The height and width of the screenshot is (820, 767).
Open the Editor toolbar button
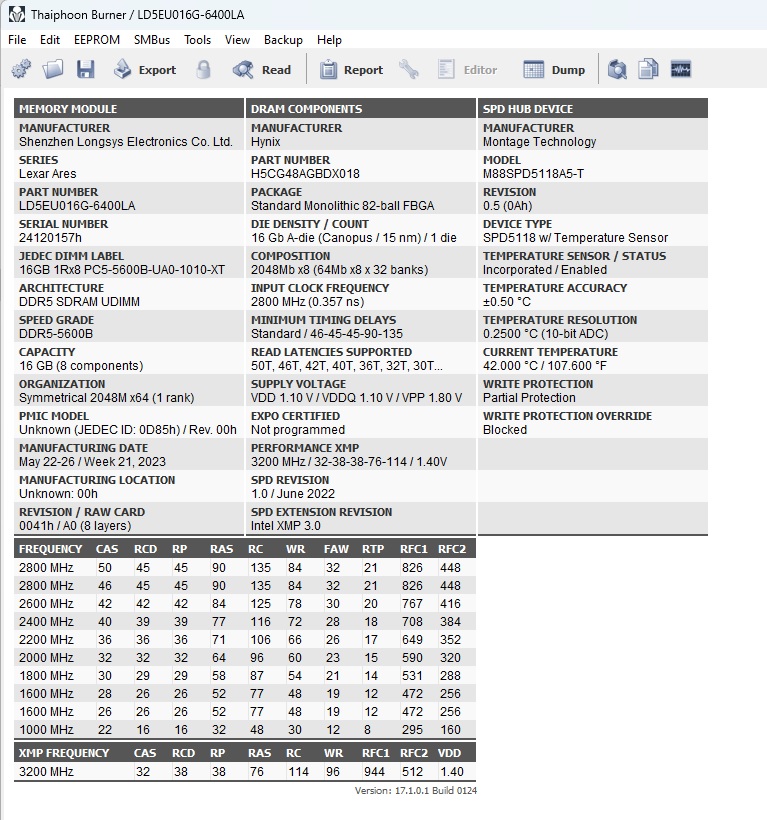pos(467,70)
